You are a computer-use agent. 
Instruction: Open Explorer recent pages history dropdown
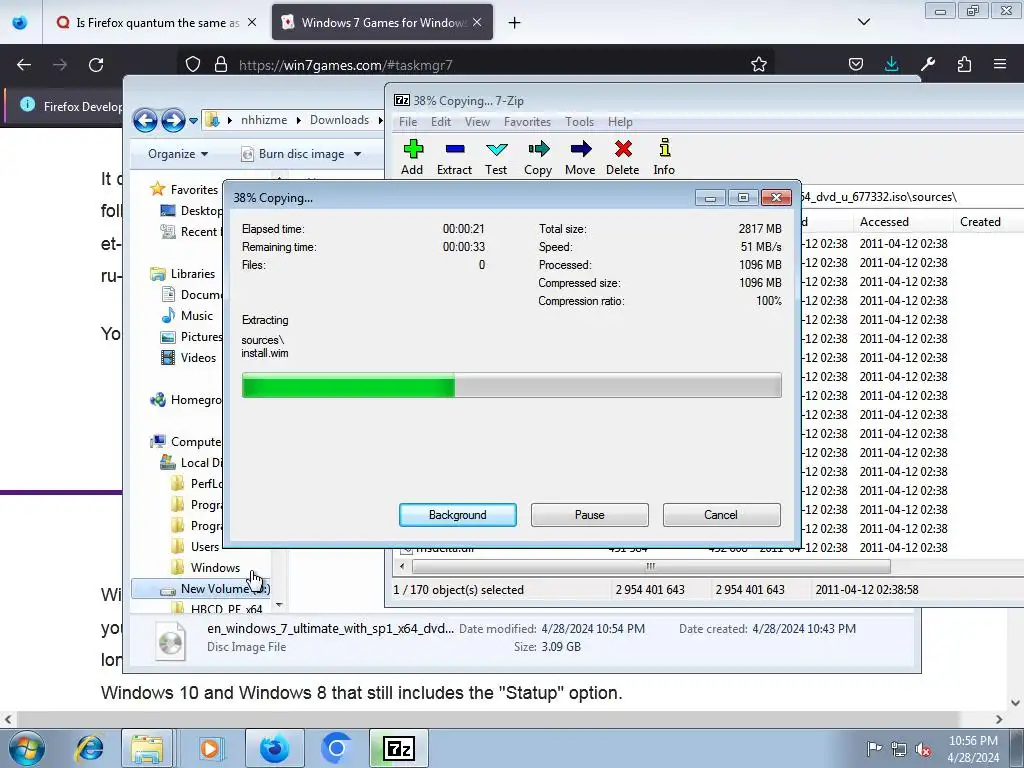(193, 121)
